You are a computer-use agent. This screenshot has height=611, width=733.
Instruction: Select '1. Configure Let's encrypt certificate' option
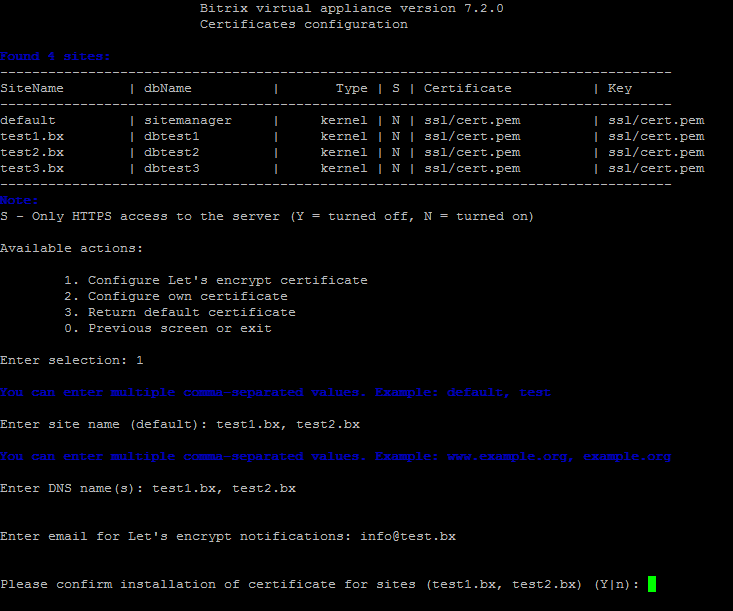pos(216,280)
